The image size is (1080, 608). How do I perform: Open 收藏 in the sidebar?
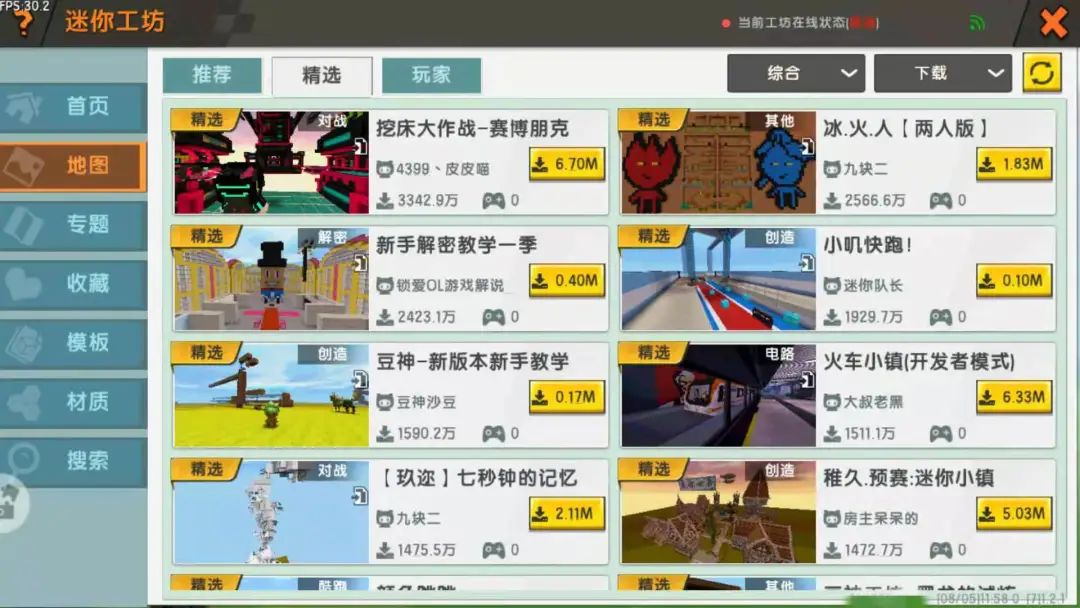(74, 284)
